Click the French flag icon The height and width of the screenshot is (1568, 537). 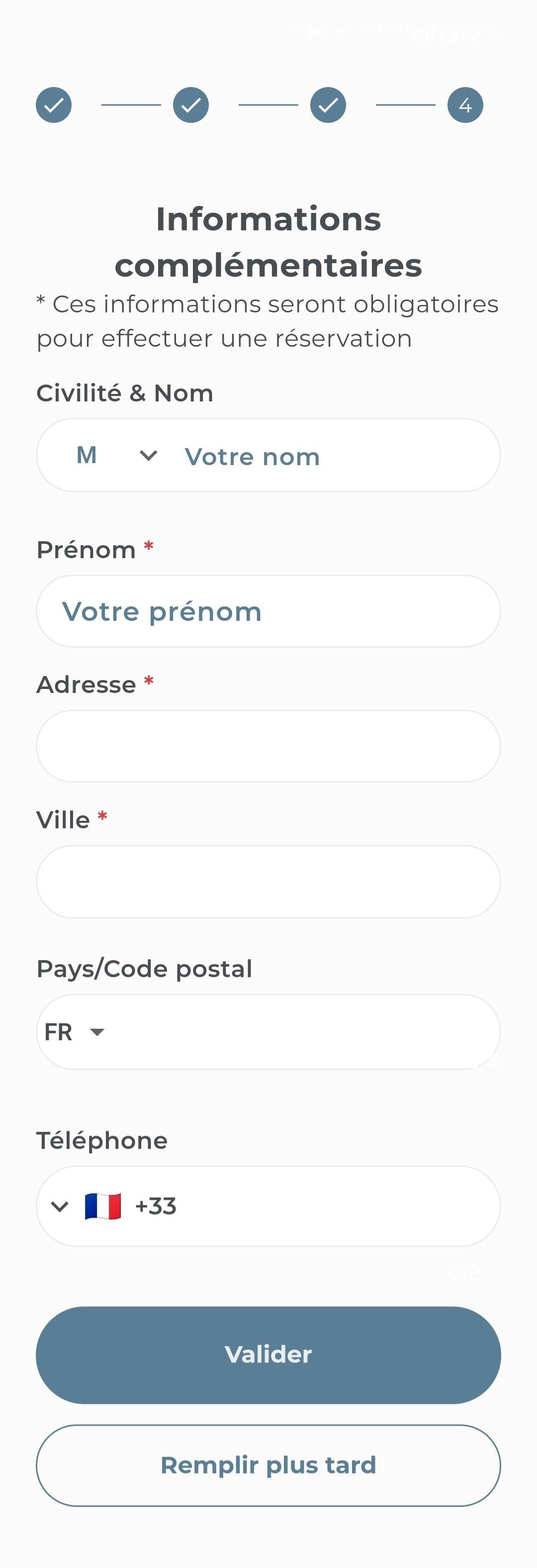coord(103,1206)
